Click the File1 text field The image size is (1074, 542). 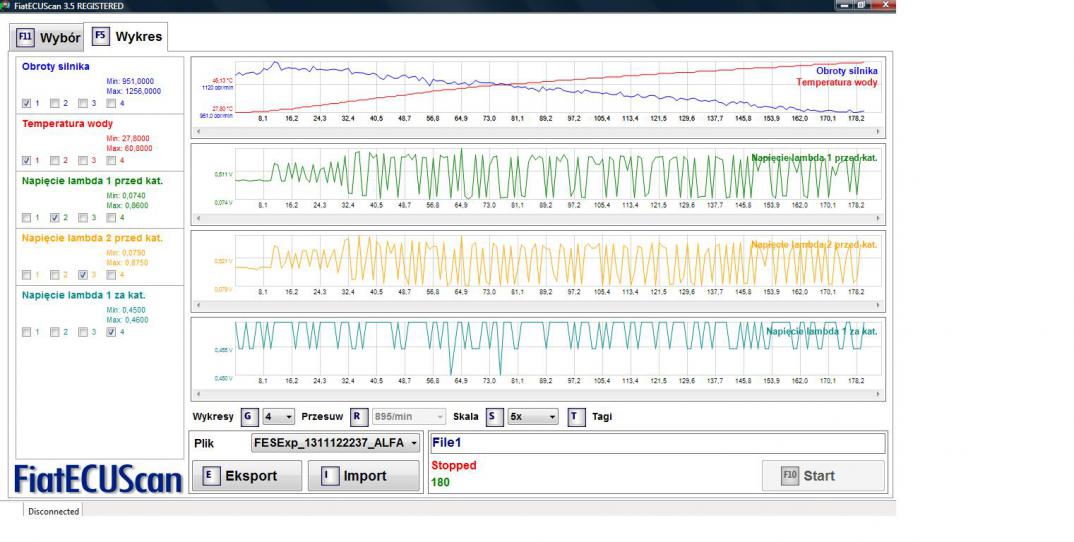(657, 443)
